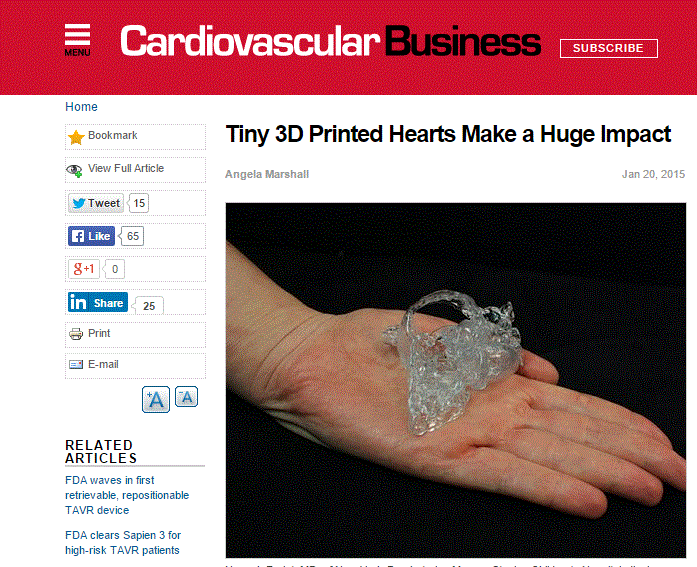
Task: Go to the Home breadcrumb link
Action: (81, 107)
